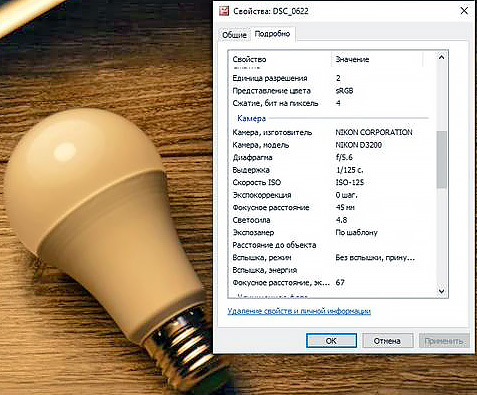The height and width of the screenshot is (395, 477).
Task: Select the Скорость ISO property
Action: pos(257,182)
